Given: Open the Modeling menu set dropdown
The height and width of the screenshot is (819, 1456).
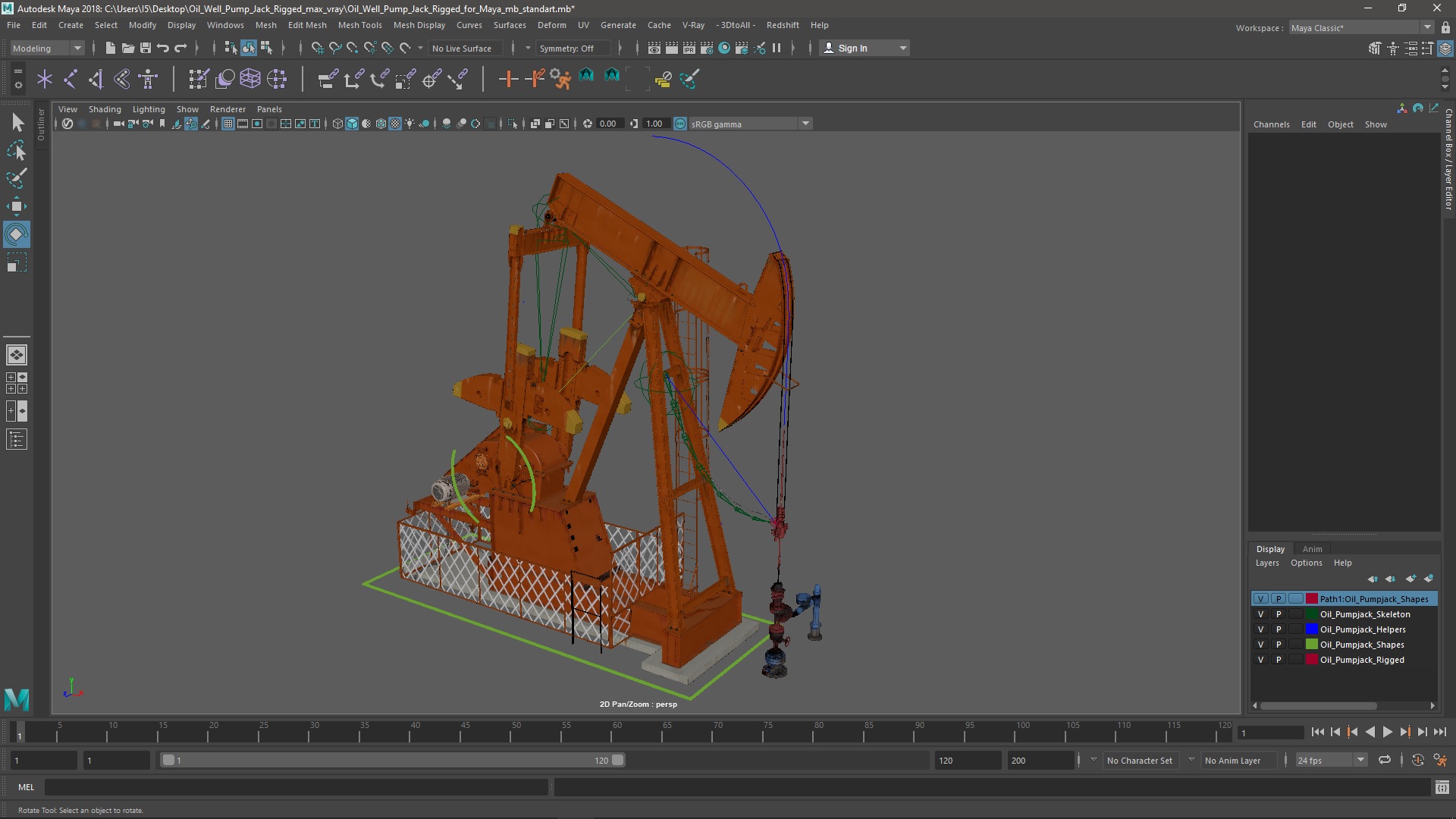Looking at the screenshot, I should pos(47,48).
